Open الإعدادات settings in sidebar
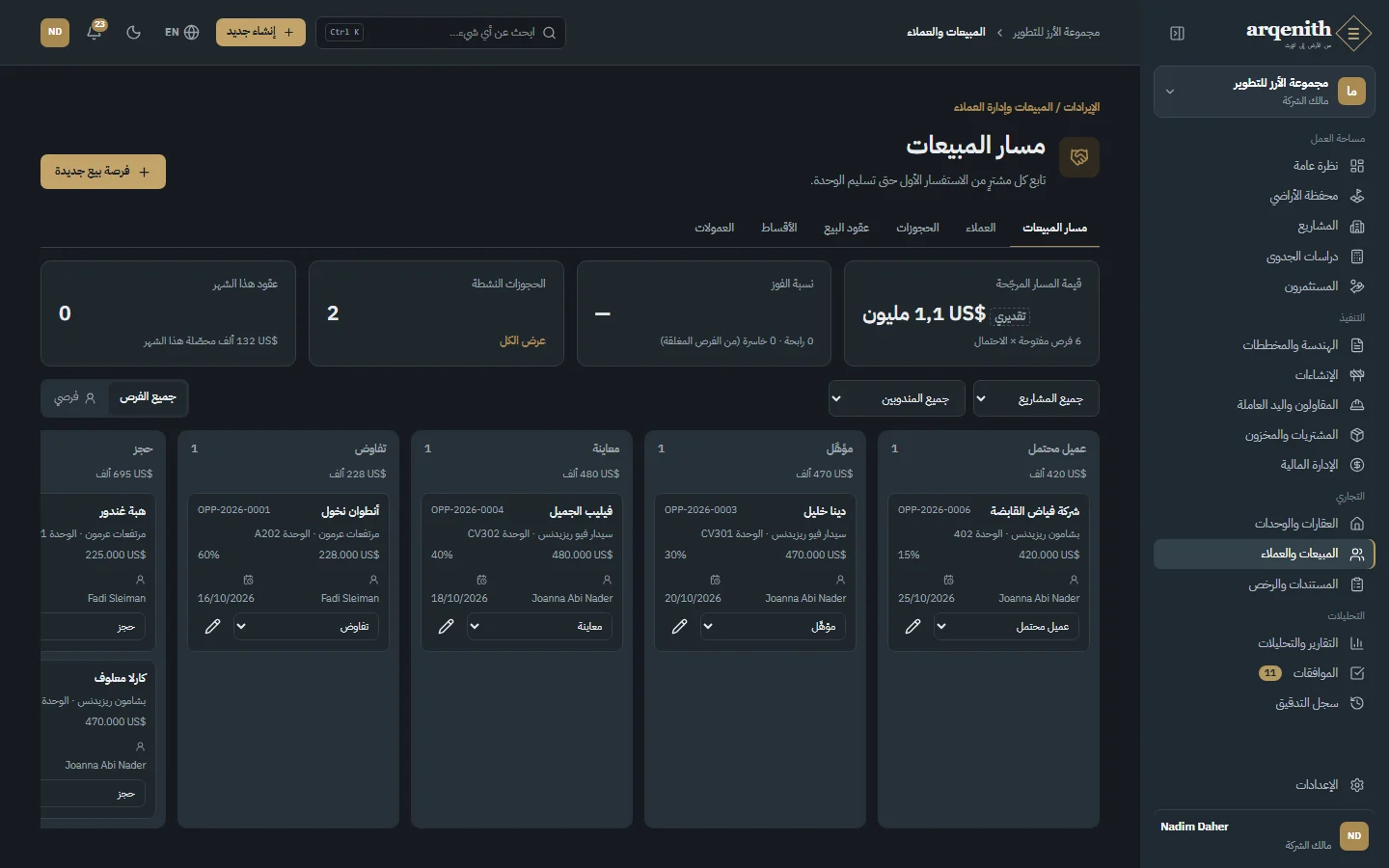This screenshot has width=1389, height=868. pos(1264,785)
